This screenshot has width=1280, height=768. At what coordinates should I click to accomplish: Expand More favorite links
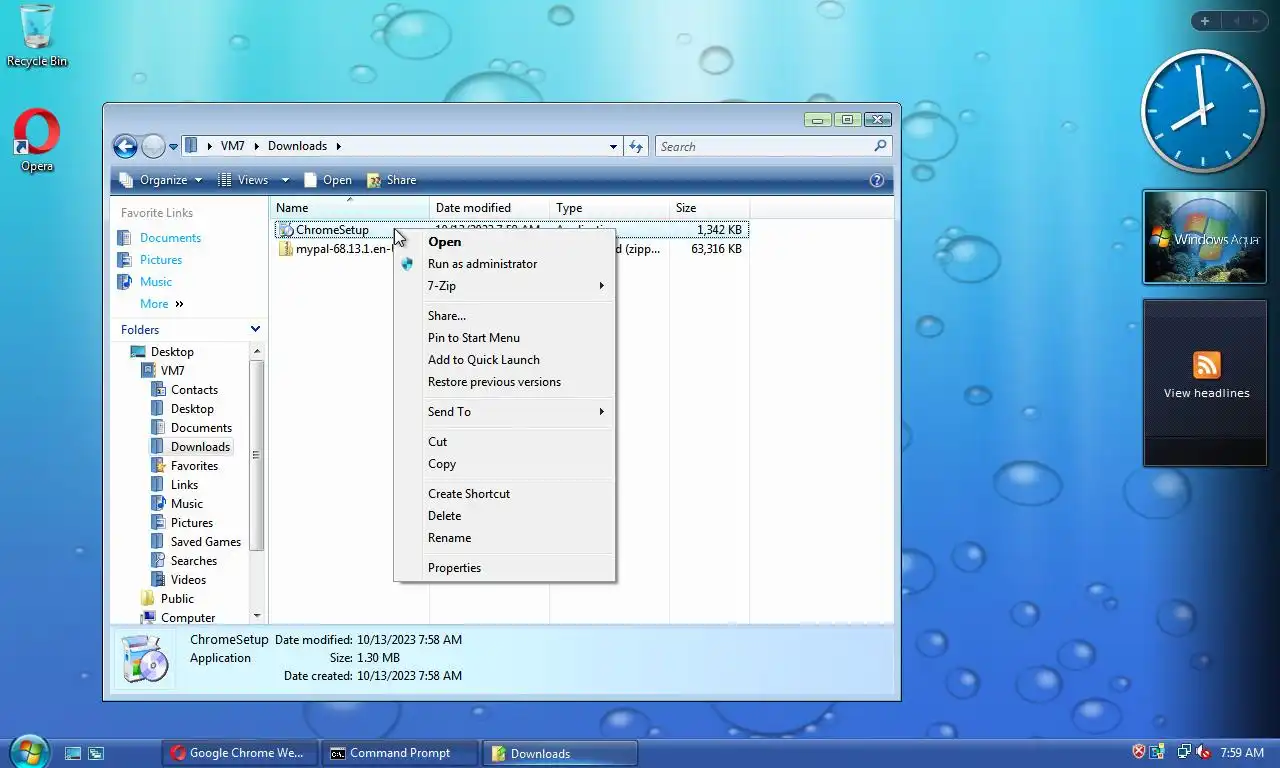[162, 304]
